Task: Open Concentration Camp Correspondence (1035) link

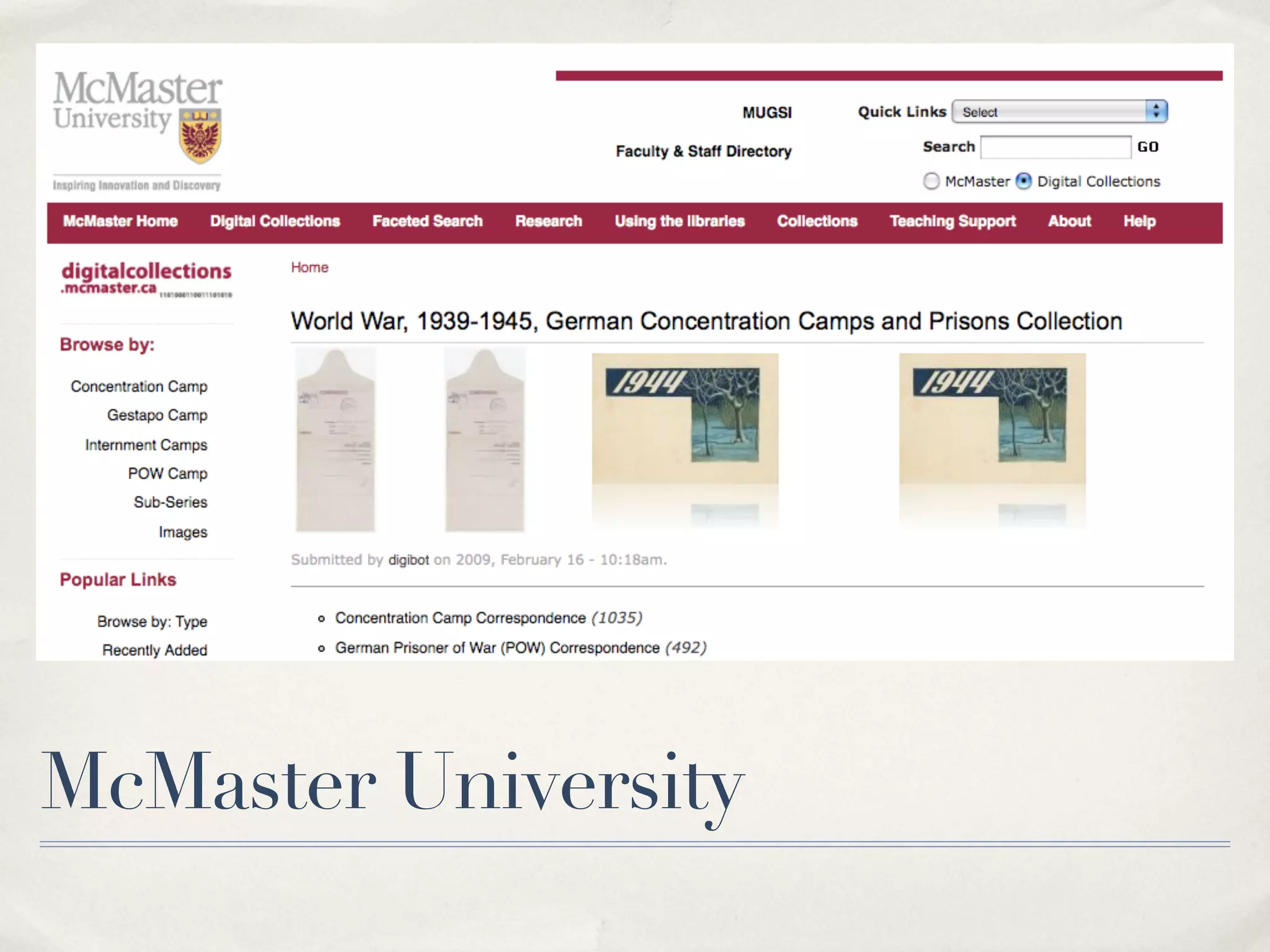Action: [x=489, y=618]
